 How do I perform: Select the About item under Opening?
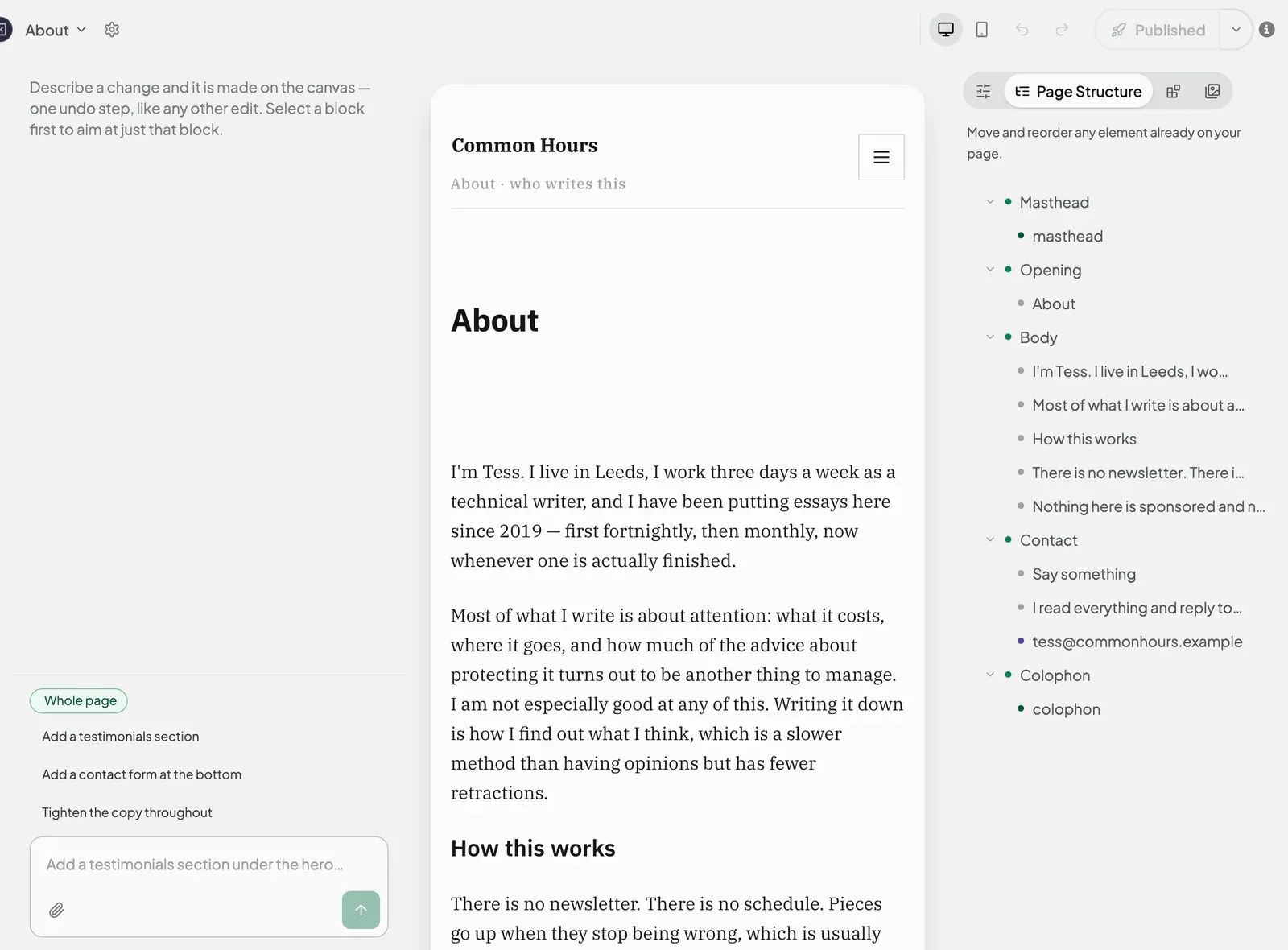point(1054,304)
